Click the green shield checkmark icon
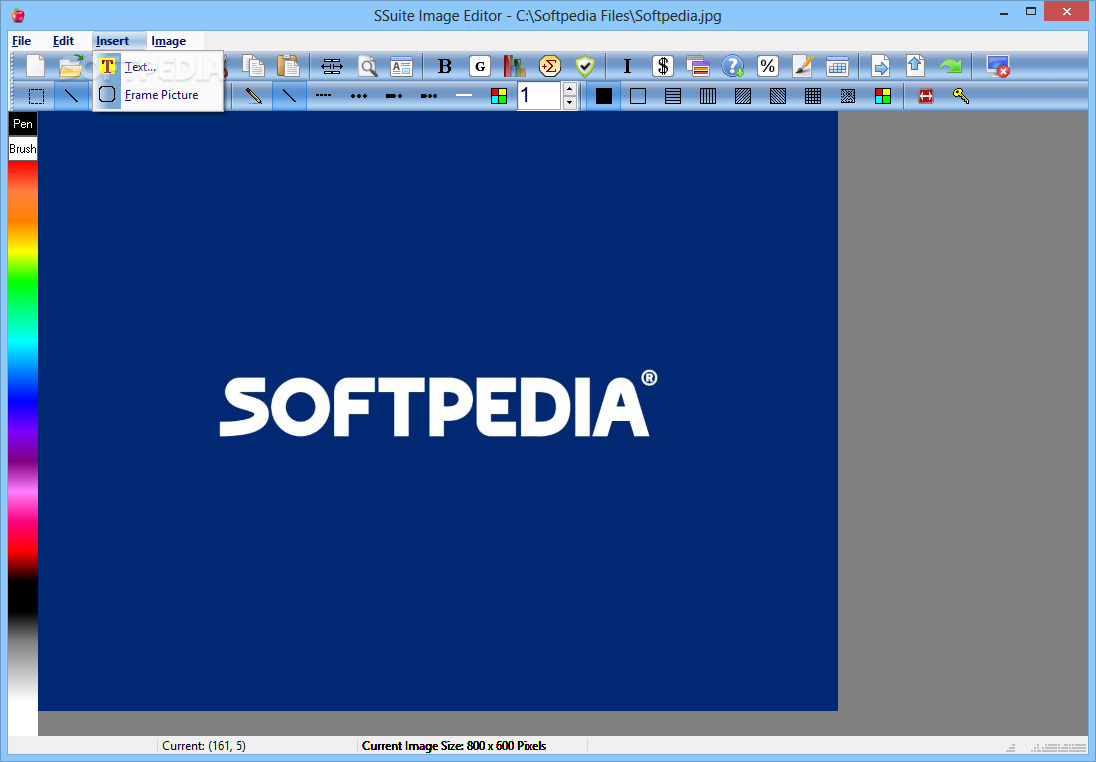 [x=585, y=66]
